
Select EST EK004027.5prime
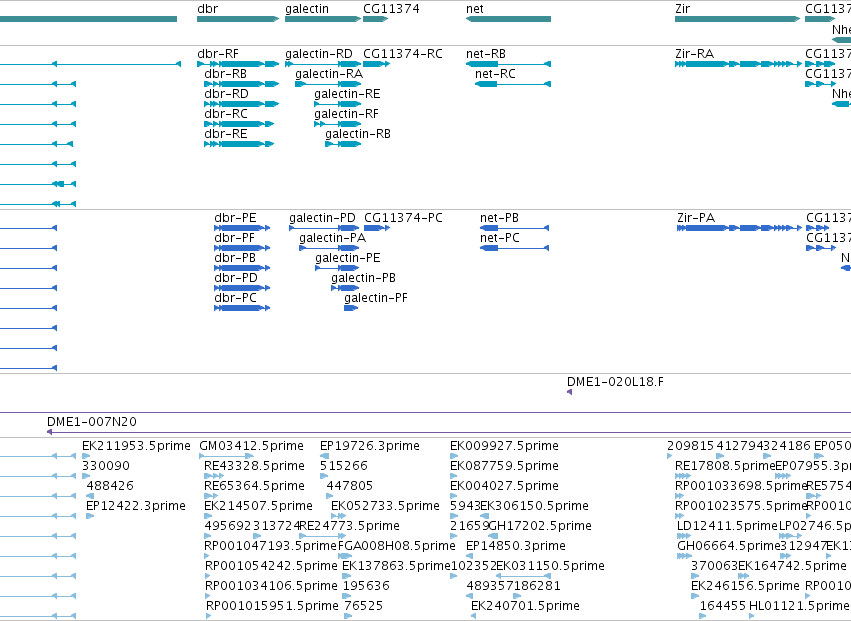pyautogui.click(x=454, y=496)
